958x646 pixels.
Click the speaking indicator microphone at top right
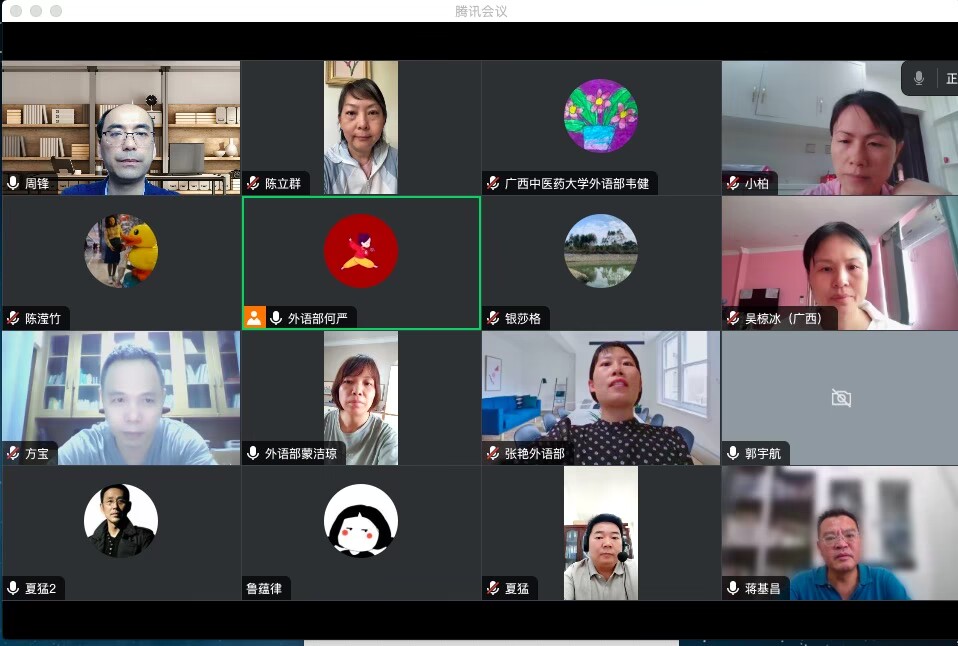point(918,78)
